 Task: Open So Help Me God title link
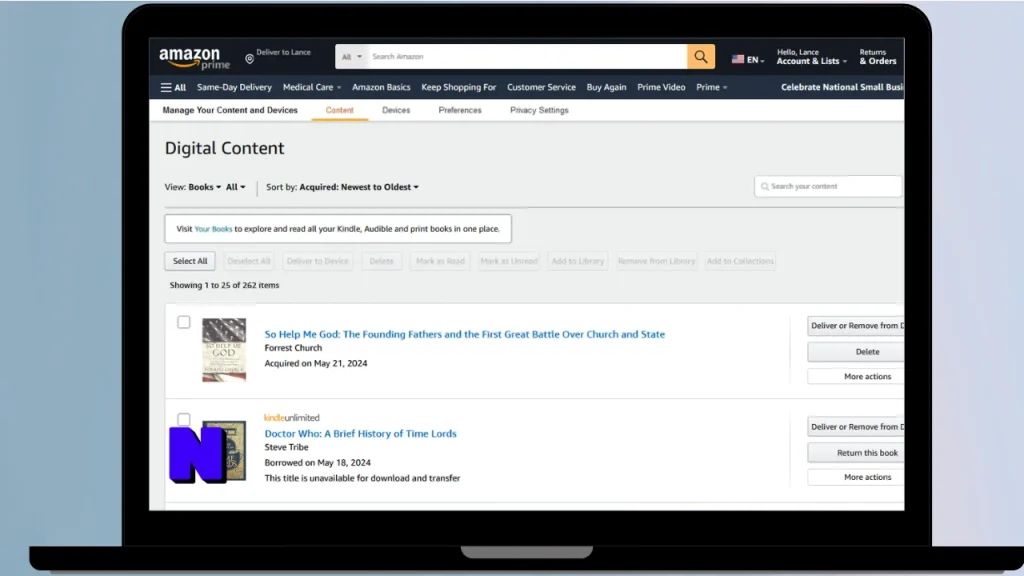click(464, 334)
